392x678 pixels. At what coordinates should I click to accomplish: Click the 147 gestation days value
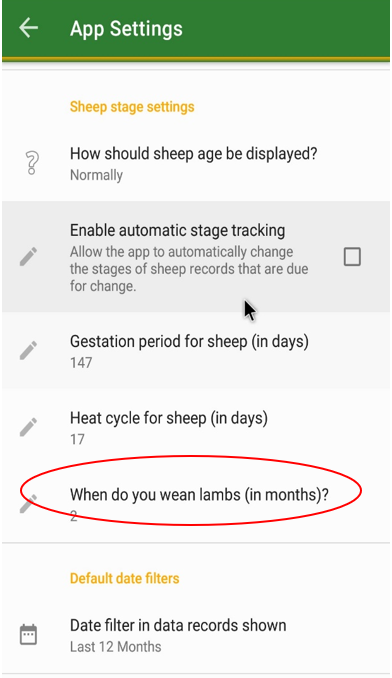click(81, 362)
